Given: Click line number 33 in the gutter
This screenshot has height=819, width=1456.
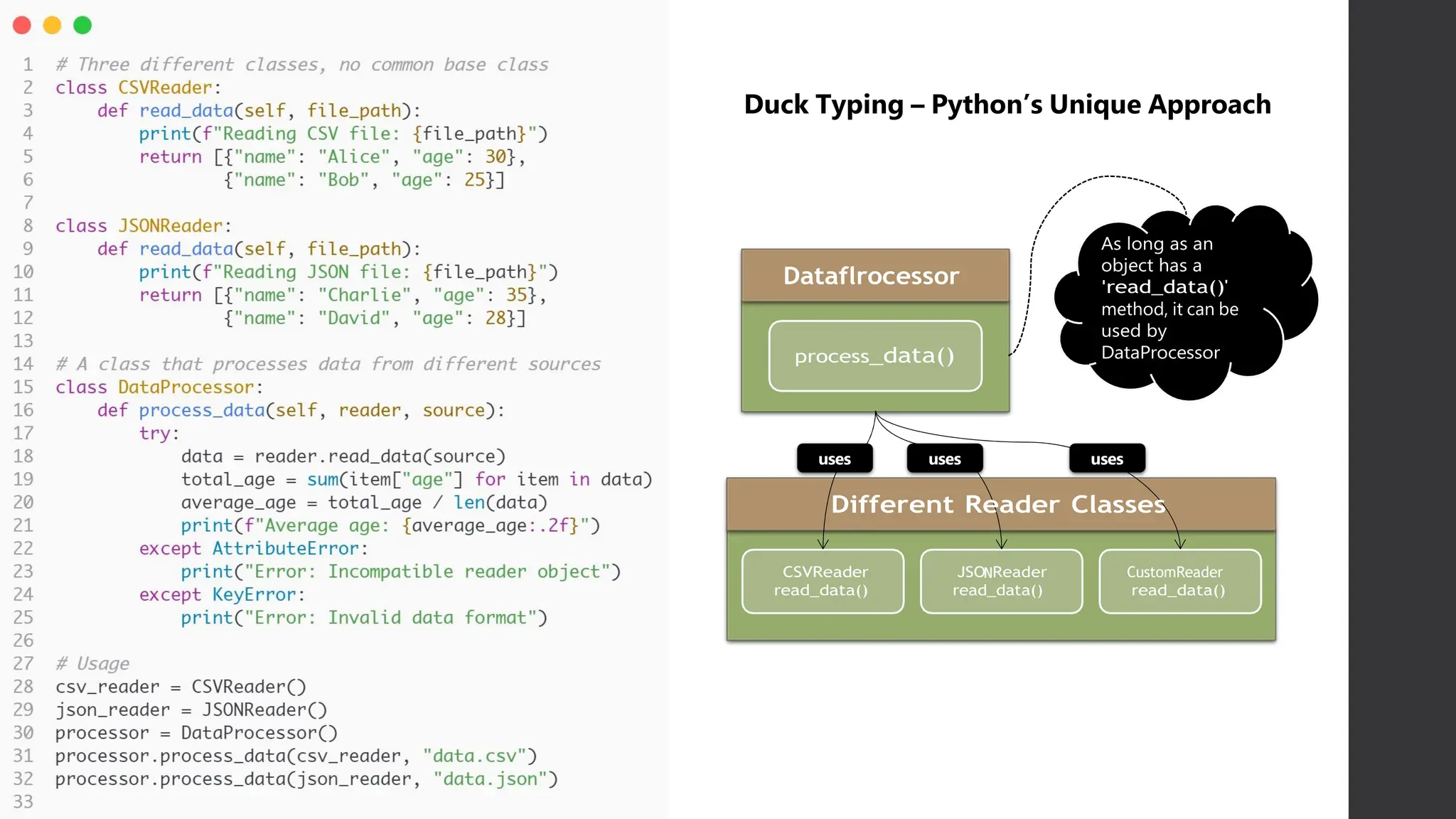Looking at the screenshot, I should 23,802.
